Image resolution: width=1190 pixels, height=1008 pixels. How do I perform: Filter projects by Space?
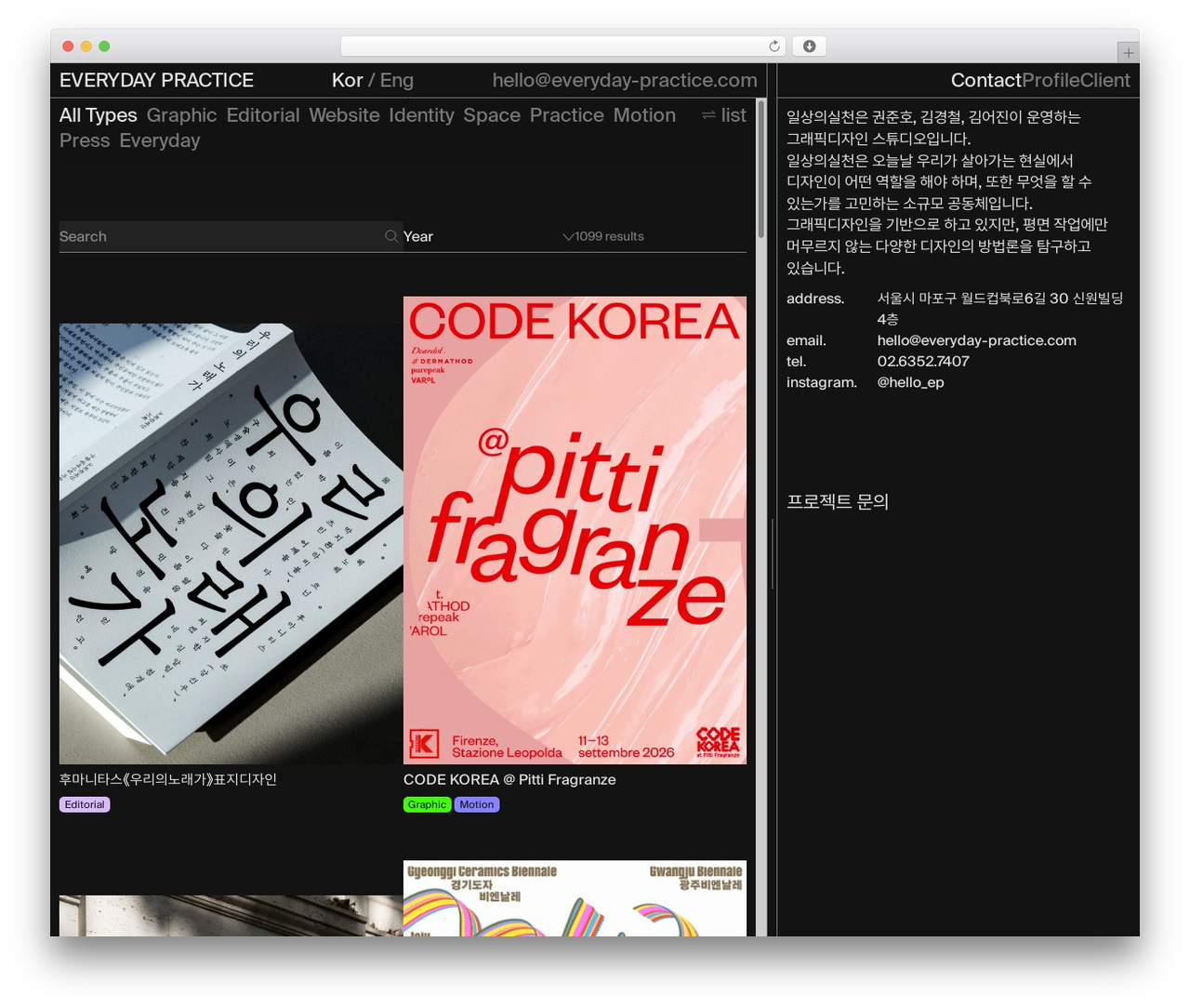(x=492, y=115)
